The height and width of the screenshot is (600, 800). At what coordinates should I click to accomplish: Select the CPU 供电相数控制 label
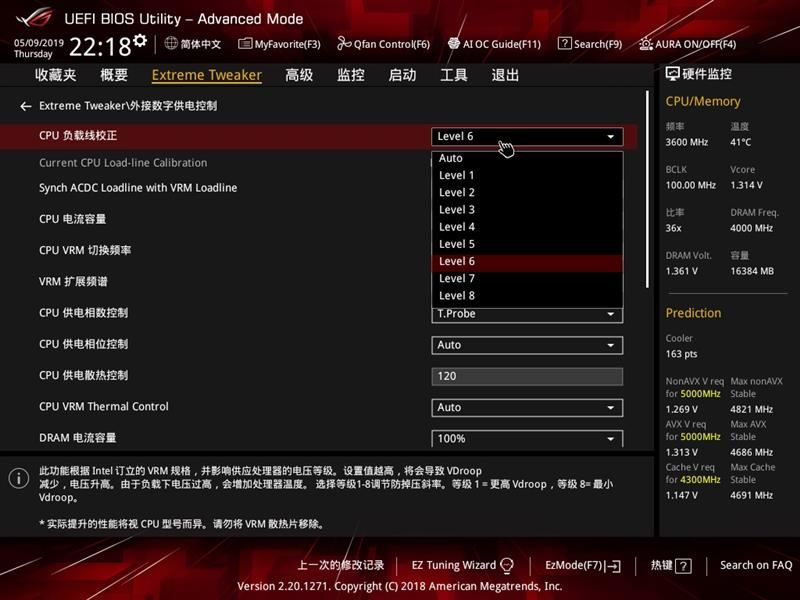(x=84, y=313)
